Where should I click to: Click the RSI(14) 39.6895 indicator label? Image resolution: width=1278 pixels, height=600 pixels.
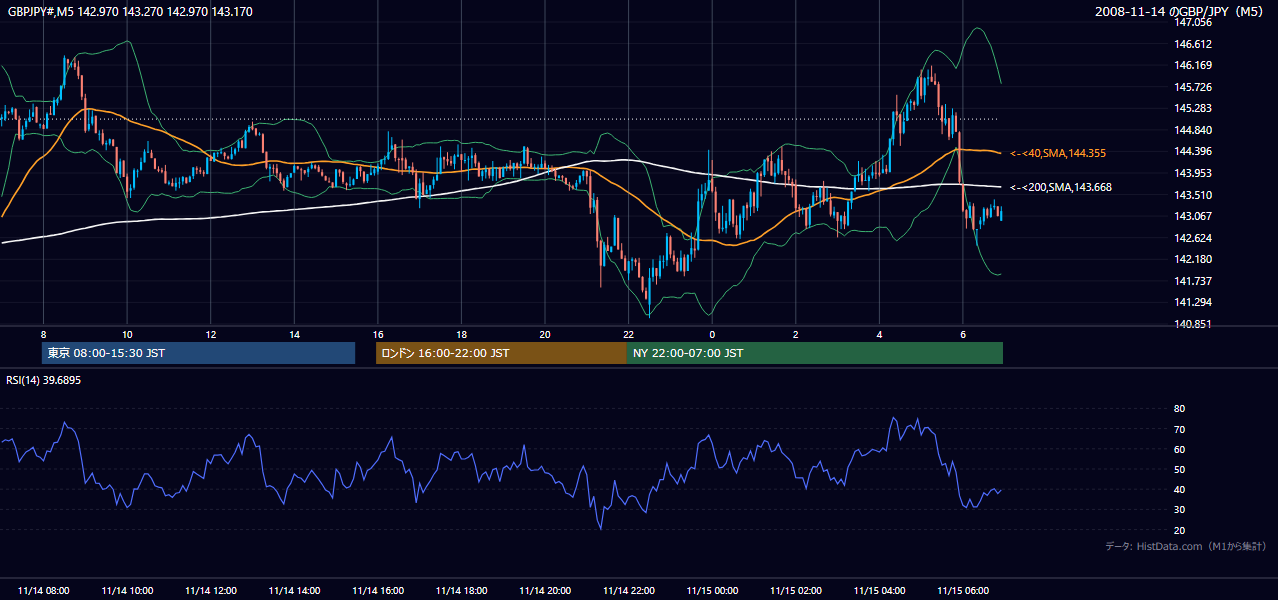[x=44, y=380]
